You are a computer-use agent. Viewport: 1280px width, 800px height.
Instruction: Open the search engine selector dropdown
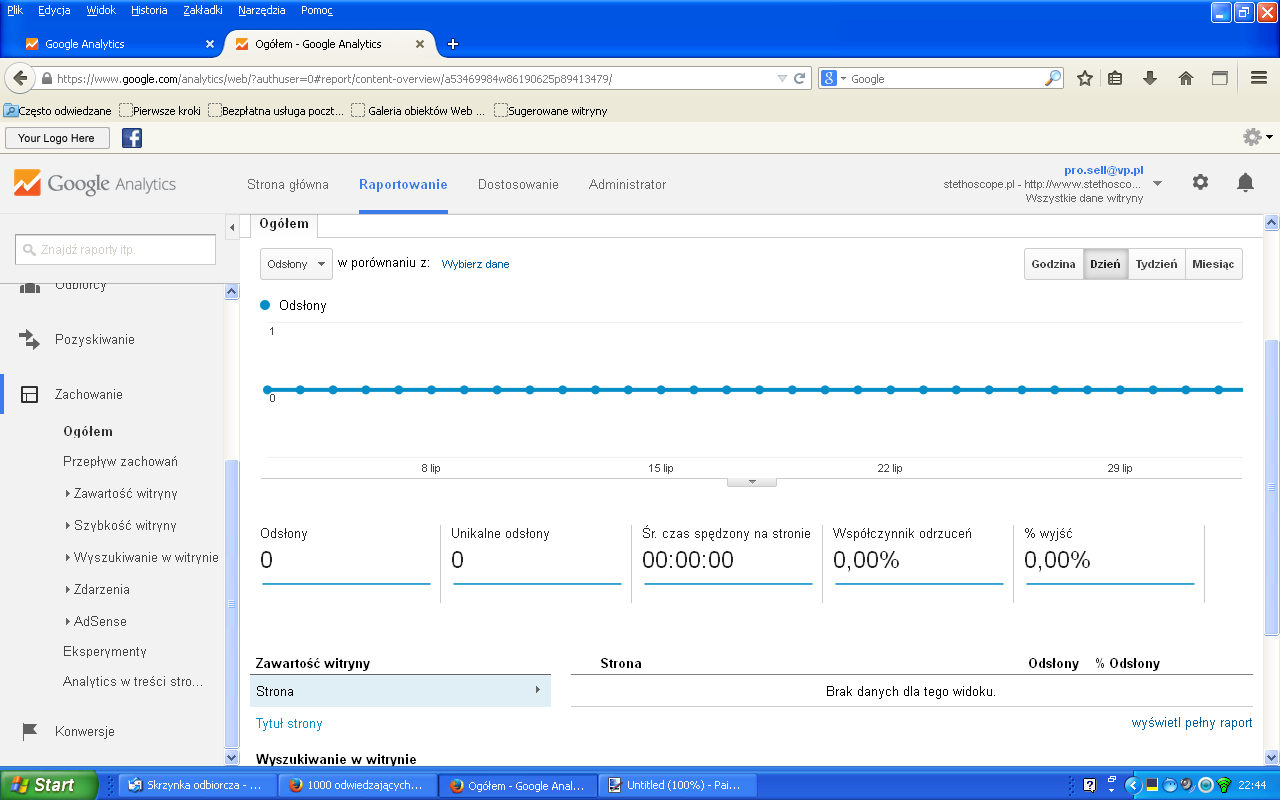tap(833, 78)
